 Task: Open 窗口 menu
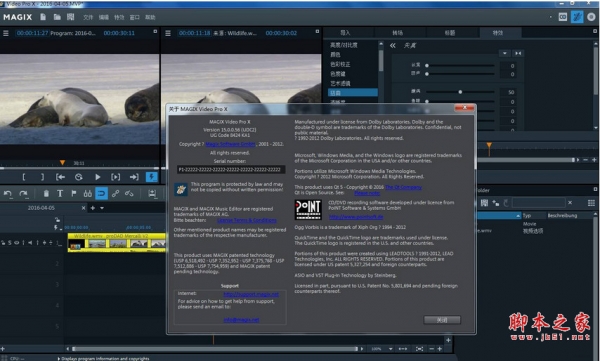point(135,18)
